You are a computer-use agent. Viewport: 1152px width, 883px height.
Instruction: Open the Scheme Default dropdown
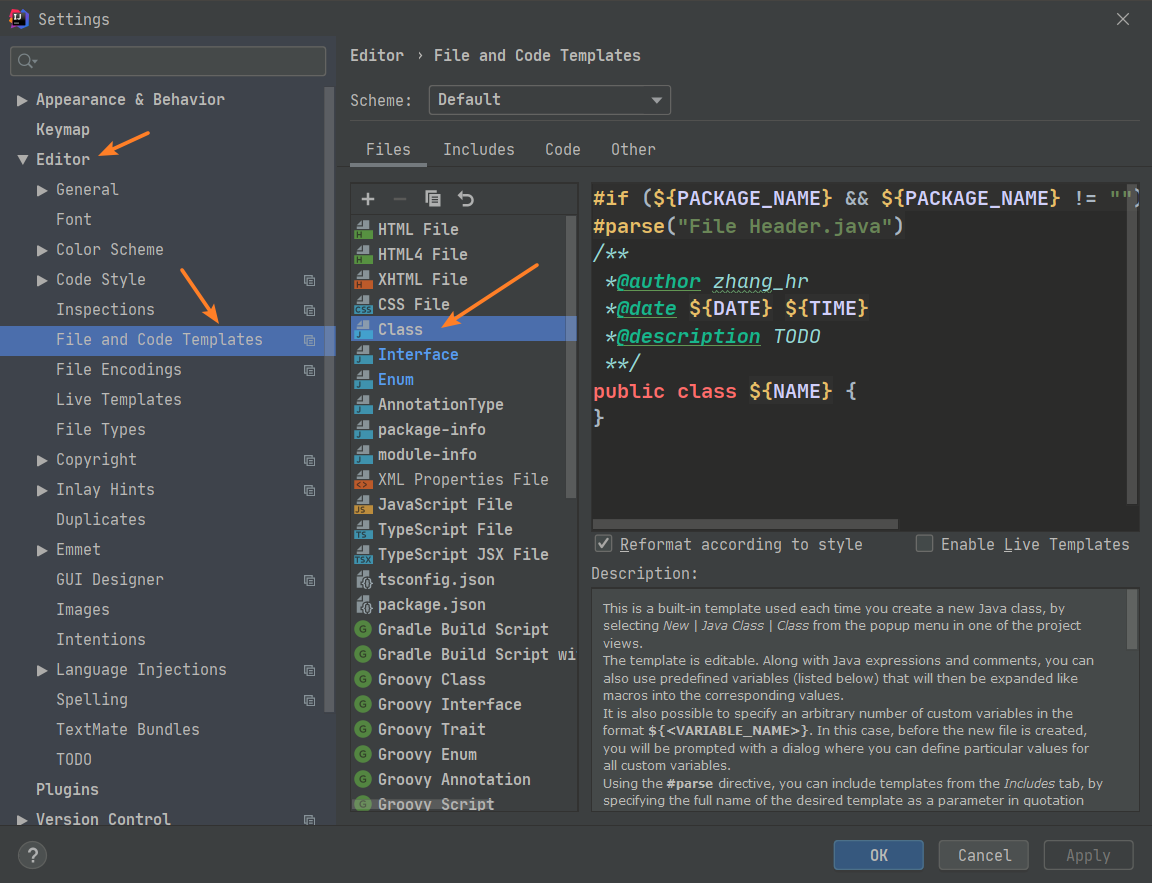click(550, 100)
